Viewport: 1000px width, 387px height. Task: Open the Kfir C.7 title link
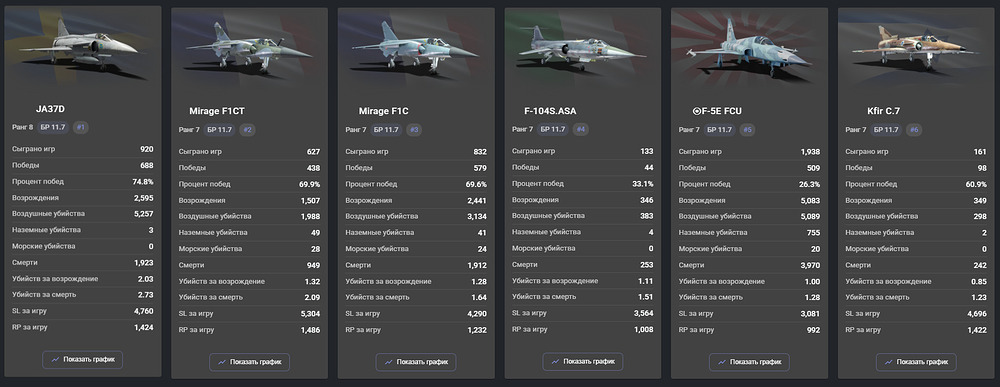tap(883, 111)
